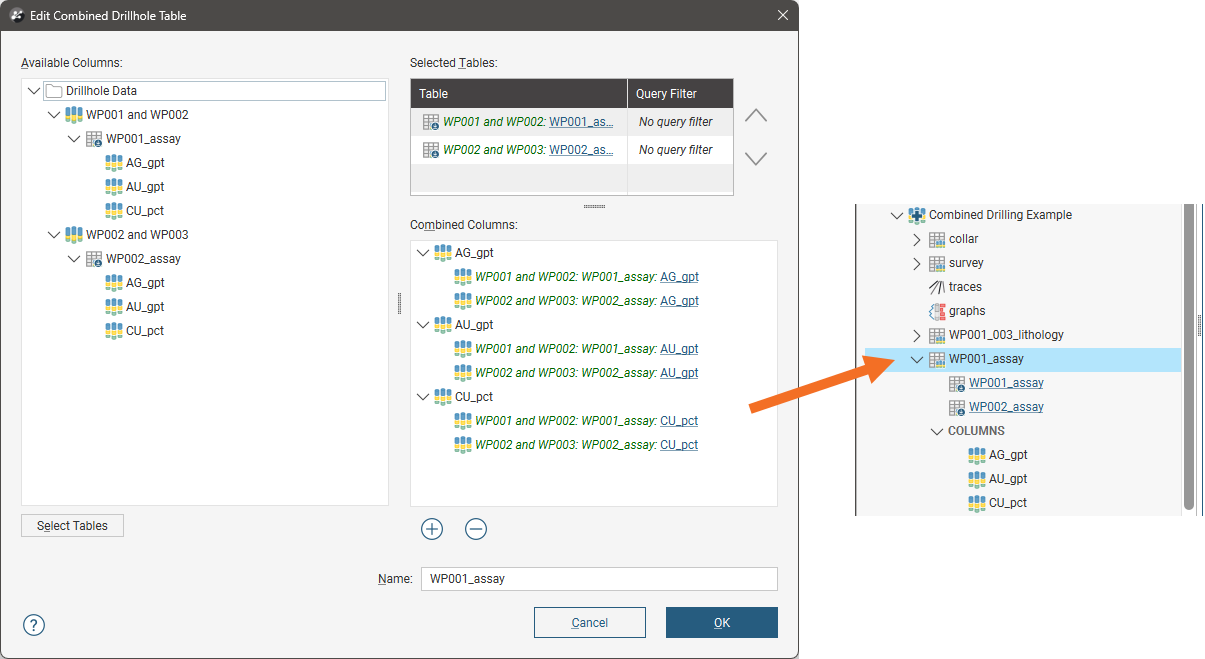Collapse the WP002 and WP003 node

[54, 235]
